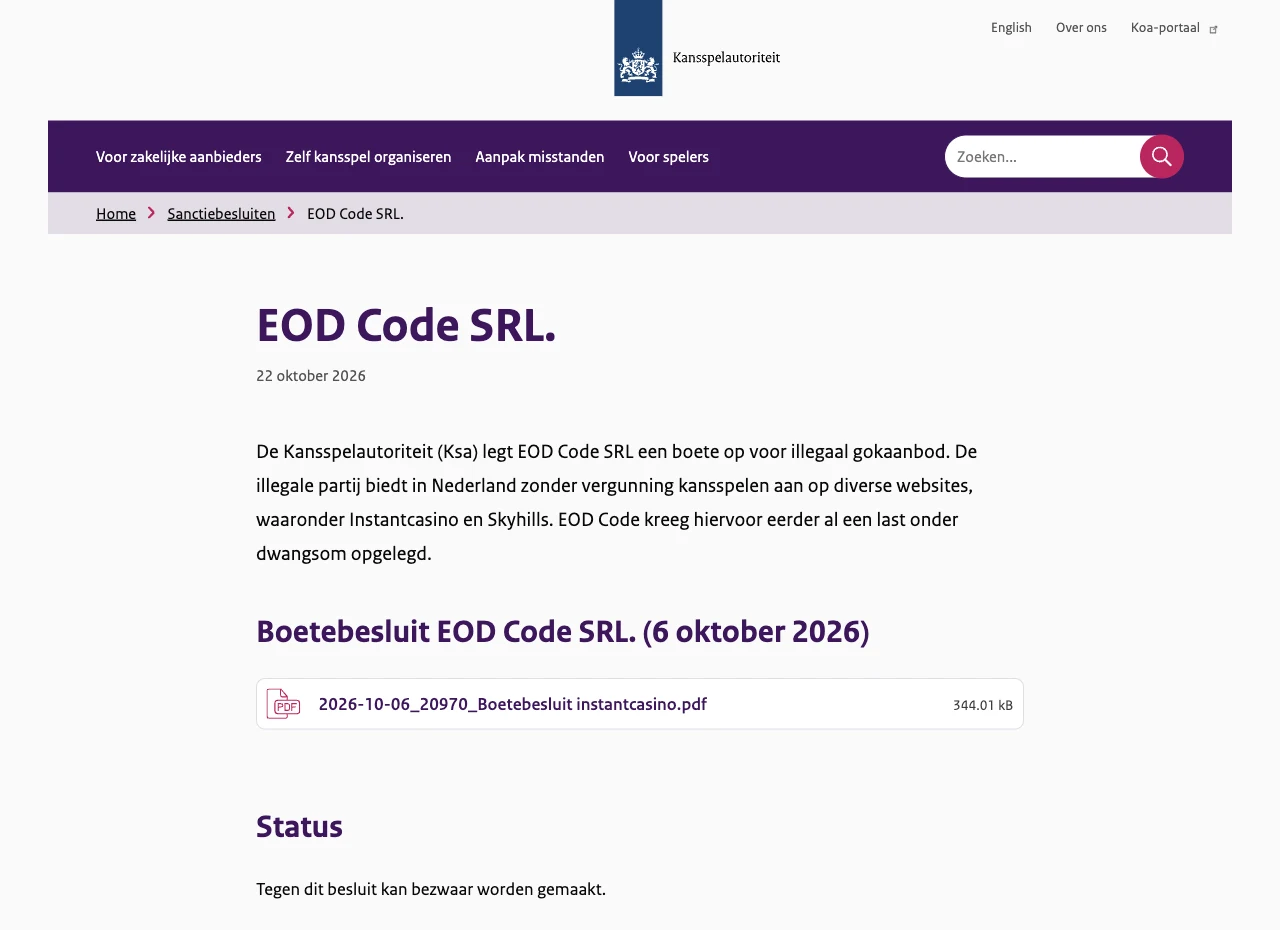Click the intro paragraph about illegaal gokaanbod
The width and height of the screenshot is (1280, 930).
(x=617, y=502)
